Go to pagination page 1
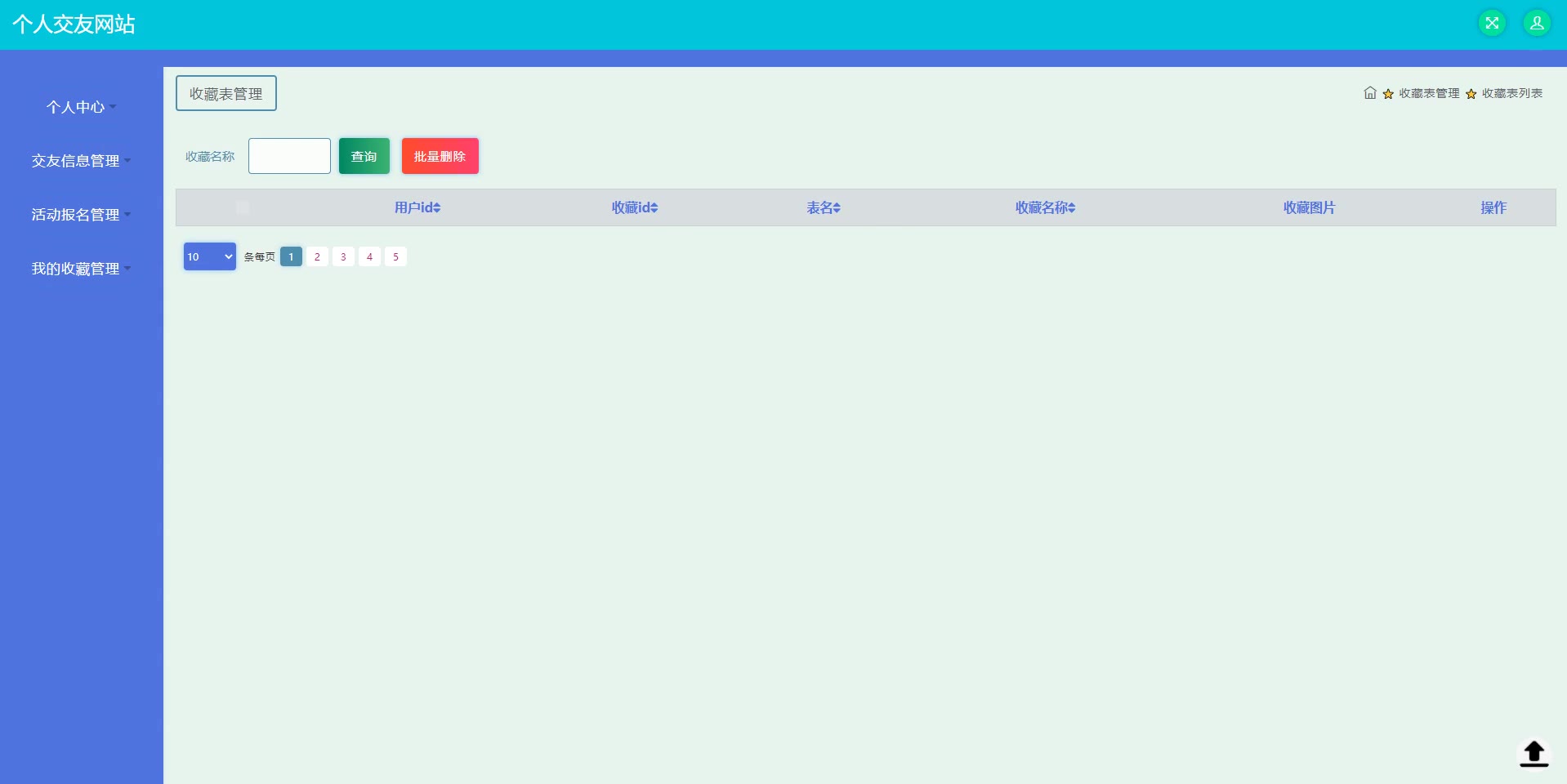This screenshot has width=1567, height=784. [291, 256]
